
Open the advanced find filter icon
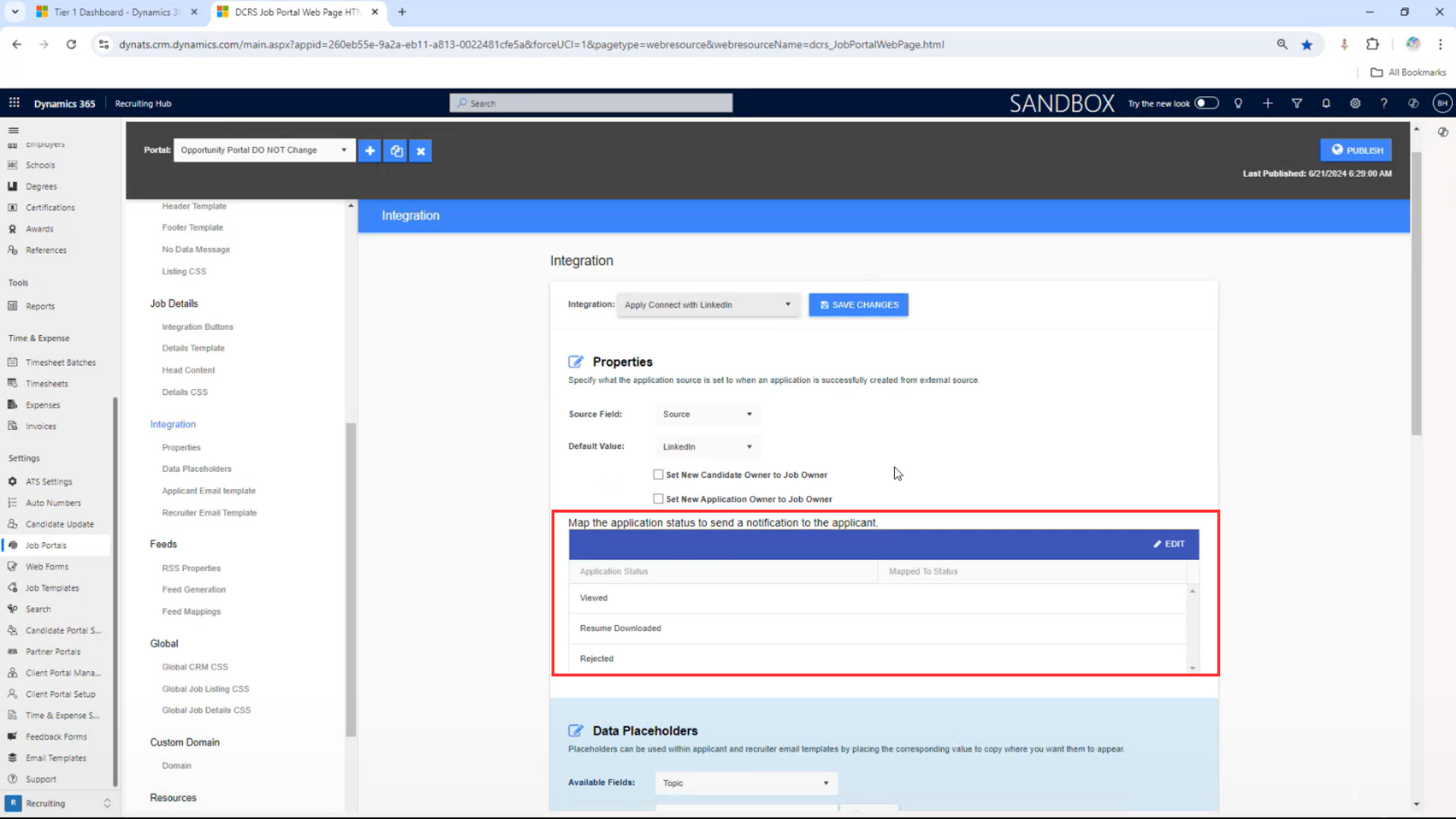point(1297,103)
